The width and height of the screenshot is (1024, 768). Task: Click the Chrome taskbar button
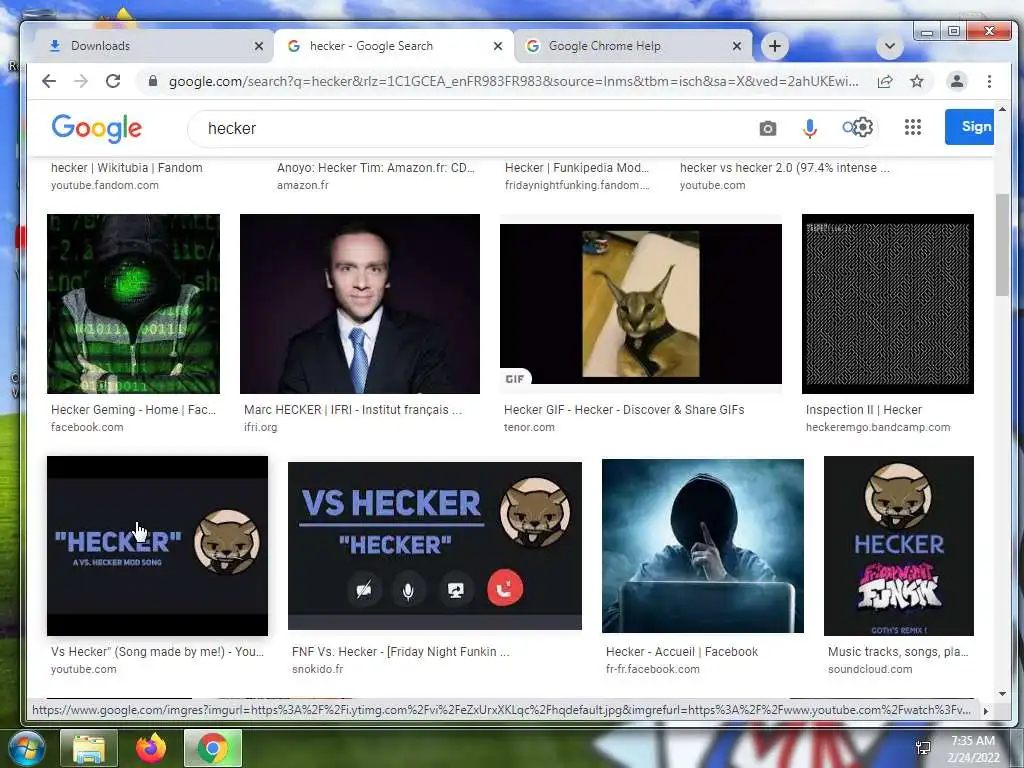213,748
